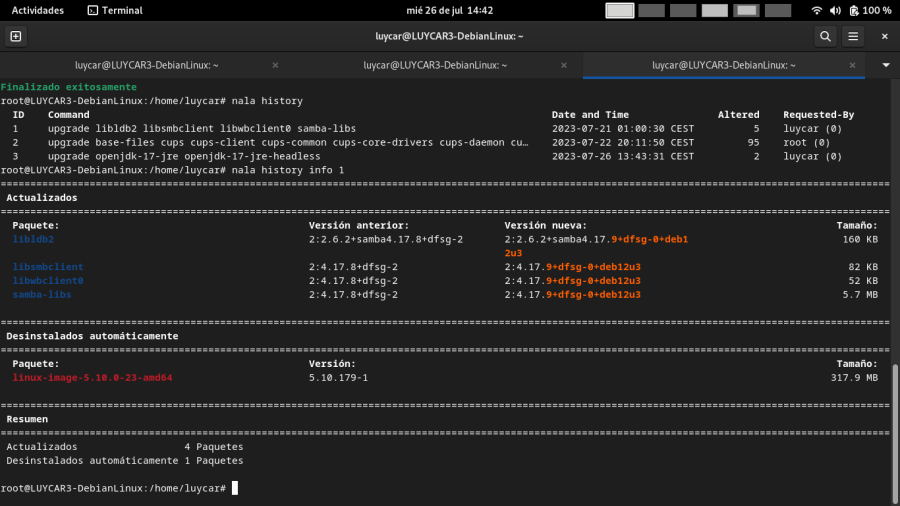Image resolution: width=900 pixels, height=506 pixels.
Task: Open the Actividades overview
Action: pyautogui.click(x=38, y=10)
